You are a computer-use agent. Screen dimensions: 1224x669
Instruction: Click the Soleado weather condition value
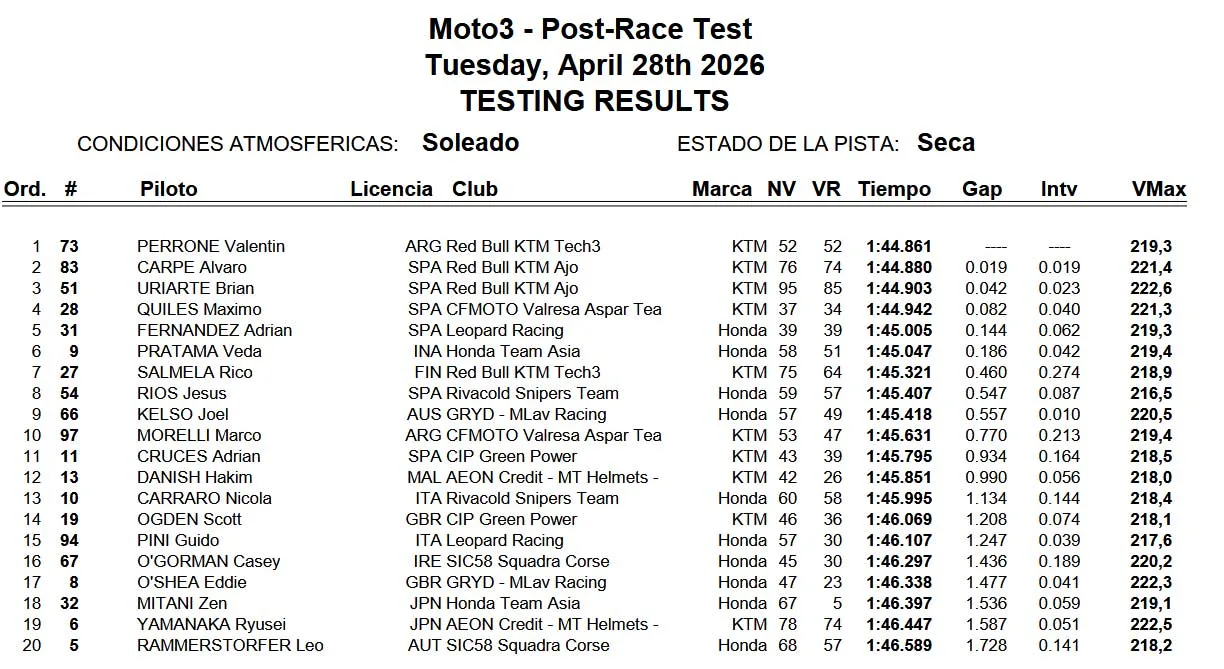(470, 143)
